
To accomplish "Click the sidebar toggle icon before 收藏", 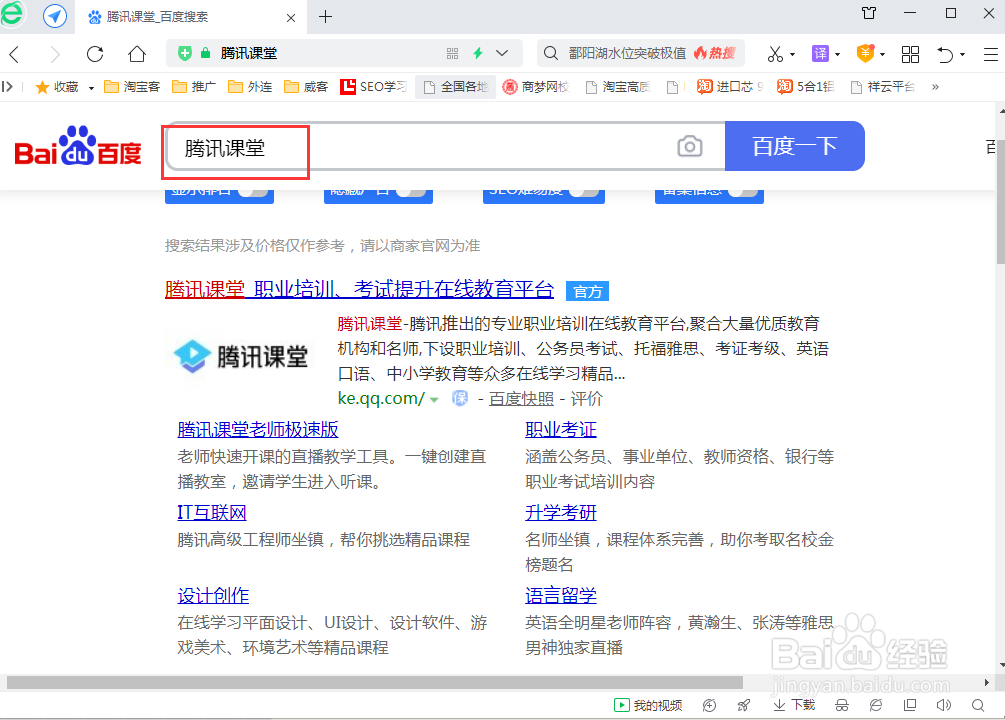I will point(8,87).
